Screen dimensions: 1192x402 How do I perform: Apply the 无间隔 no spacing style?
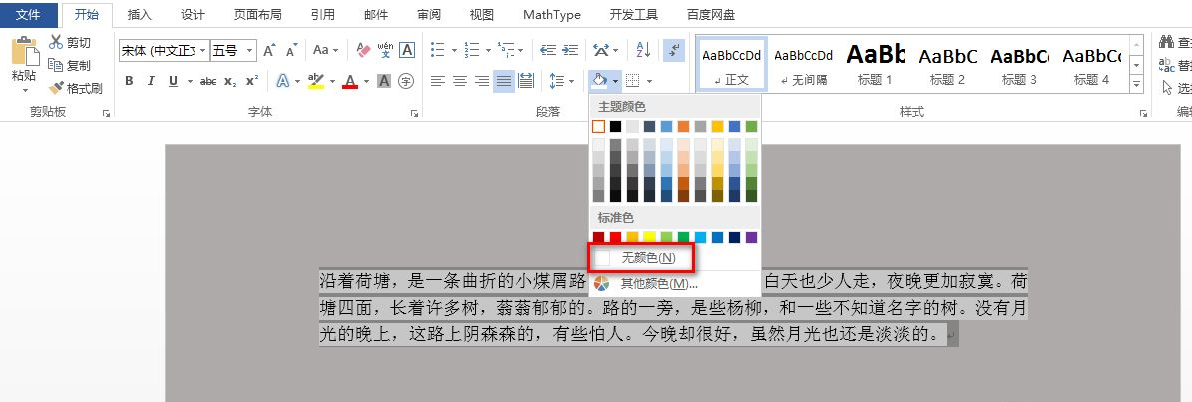click(804, 64)
